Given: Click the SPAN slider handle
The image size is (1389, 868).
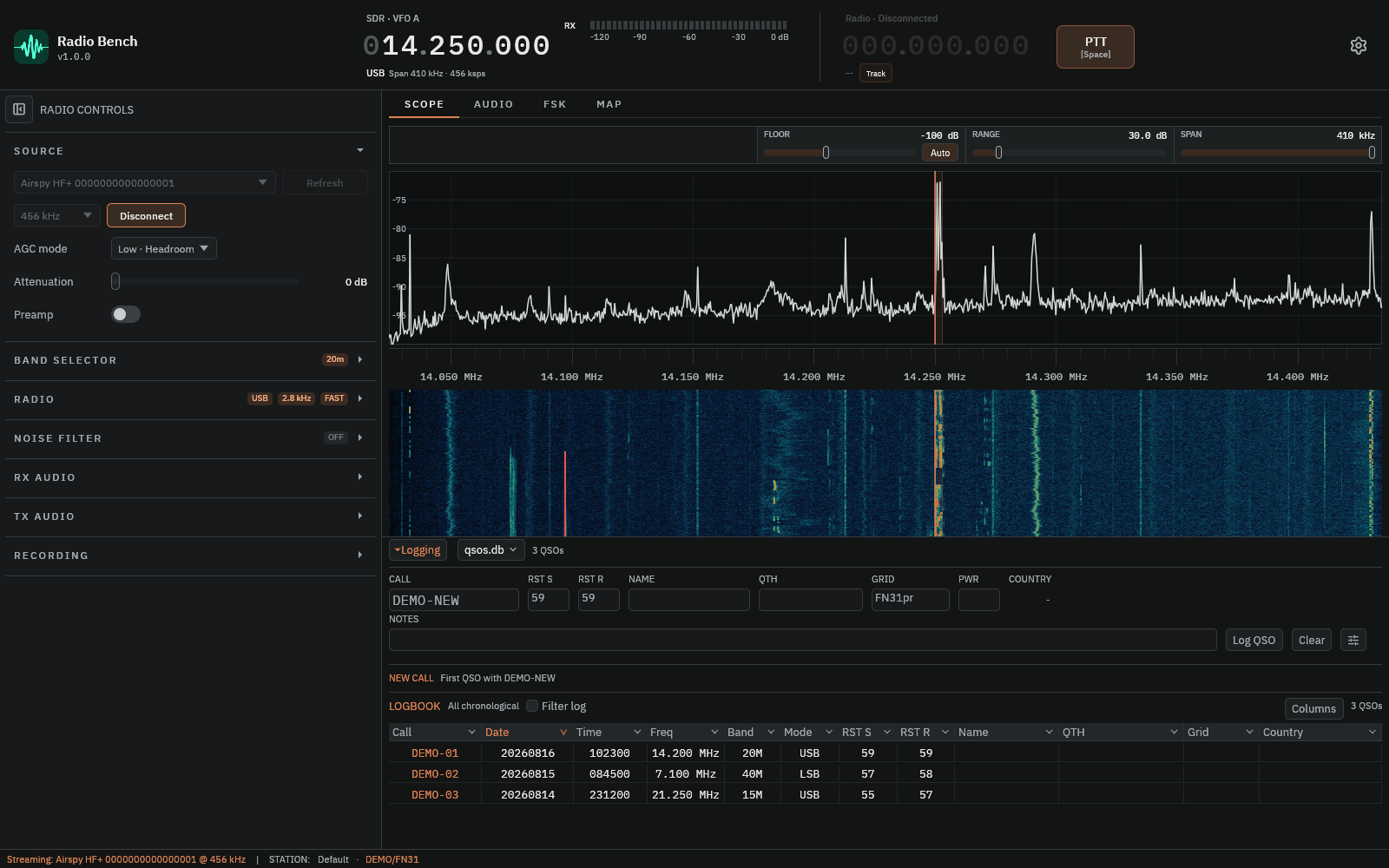Looking at the screenshot, I should click(1372, 153).
